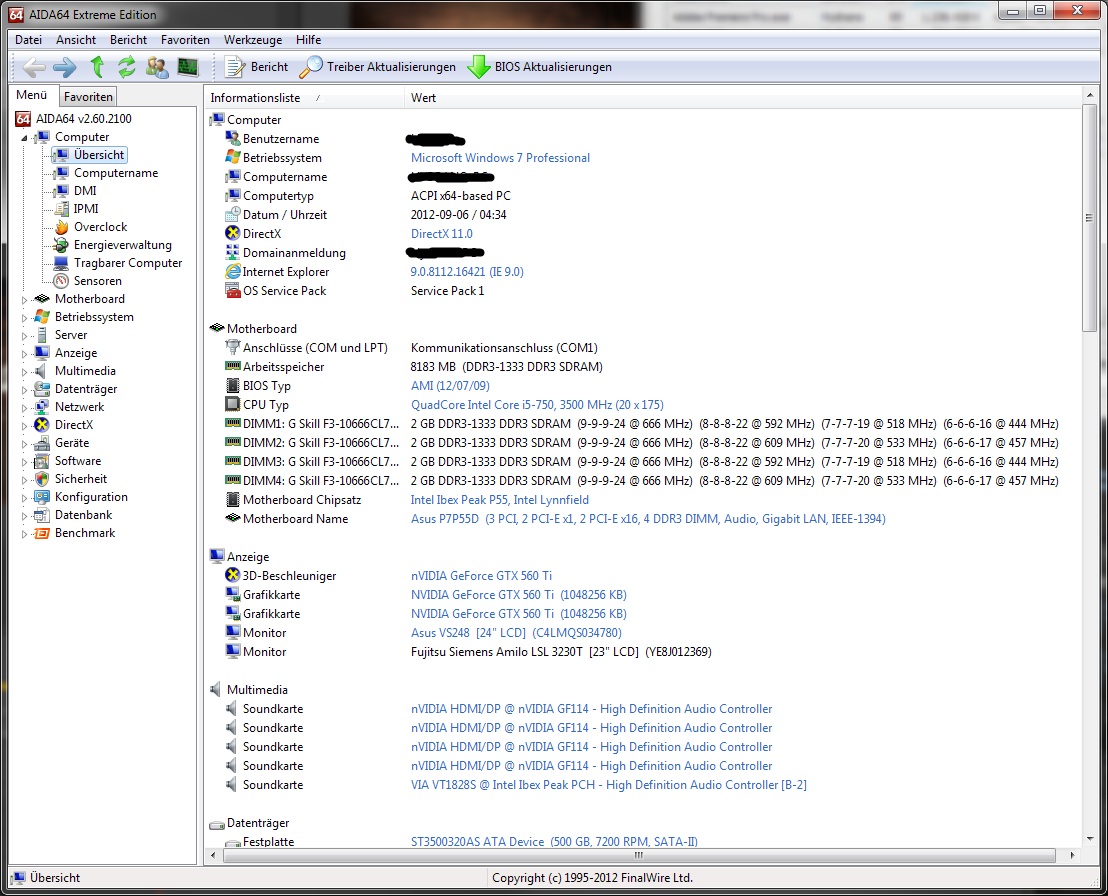
Task: Open the Intel Ibex Peak P55 chipset link
Action: click(500, 500)
